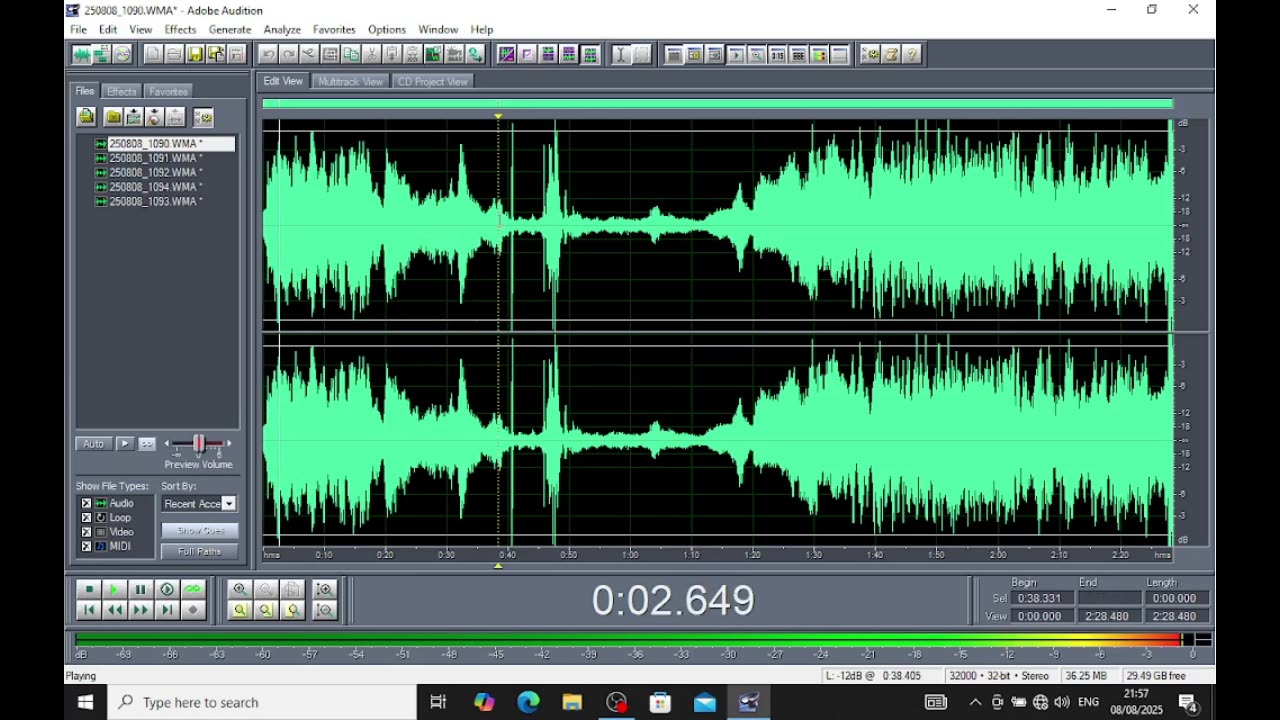Switch to Edit Waveform view toolbar icon
The width and height of the screenshot is (1280, 720).
(x=81, y=54)
